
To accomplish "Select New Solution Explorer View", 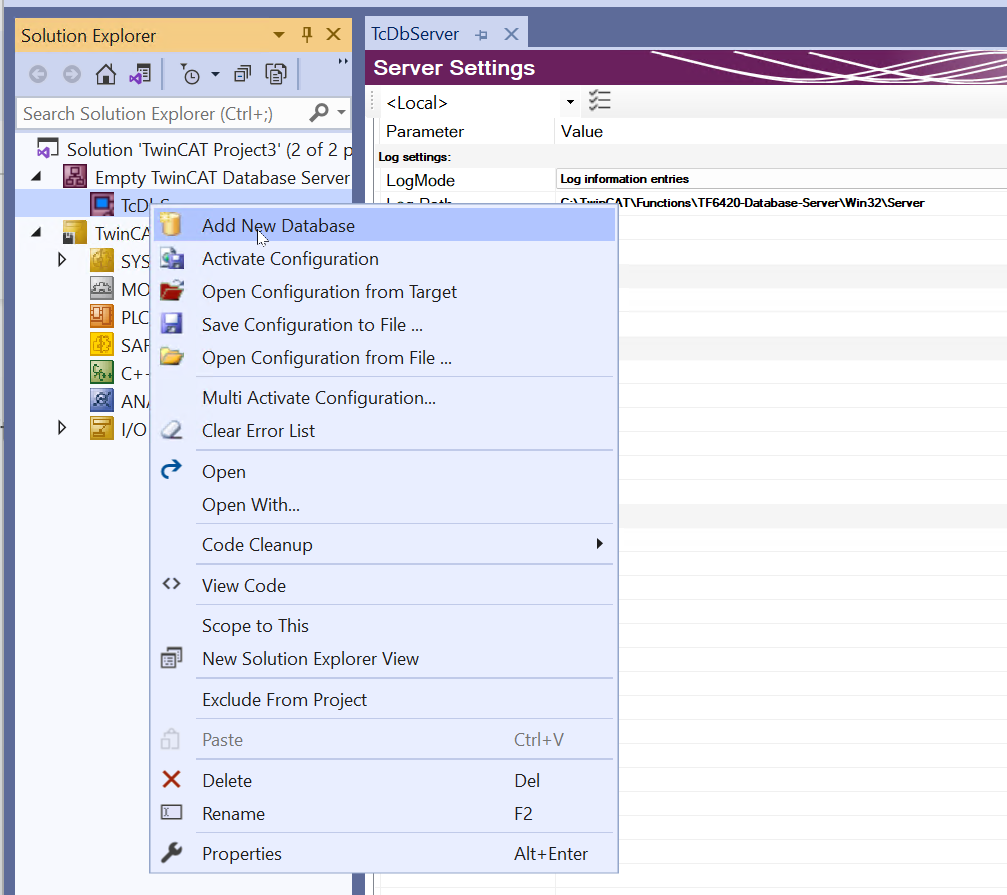I will tap(384, 659).
